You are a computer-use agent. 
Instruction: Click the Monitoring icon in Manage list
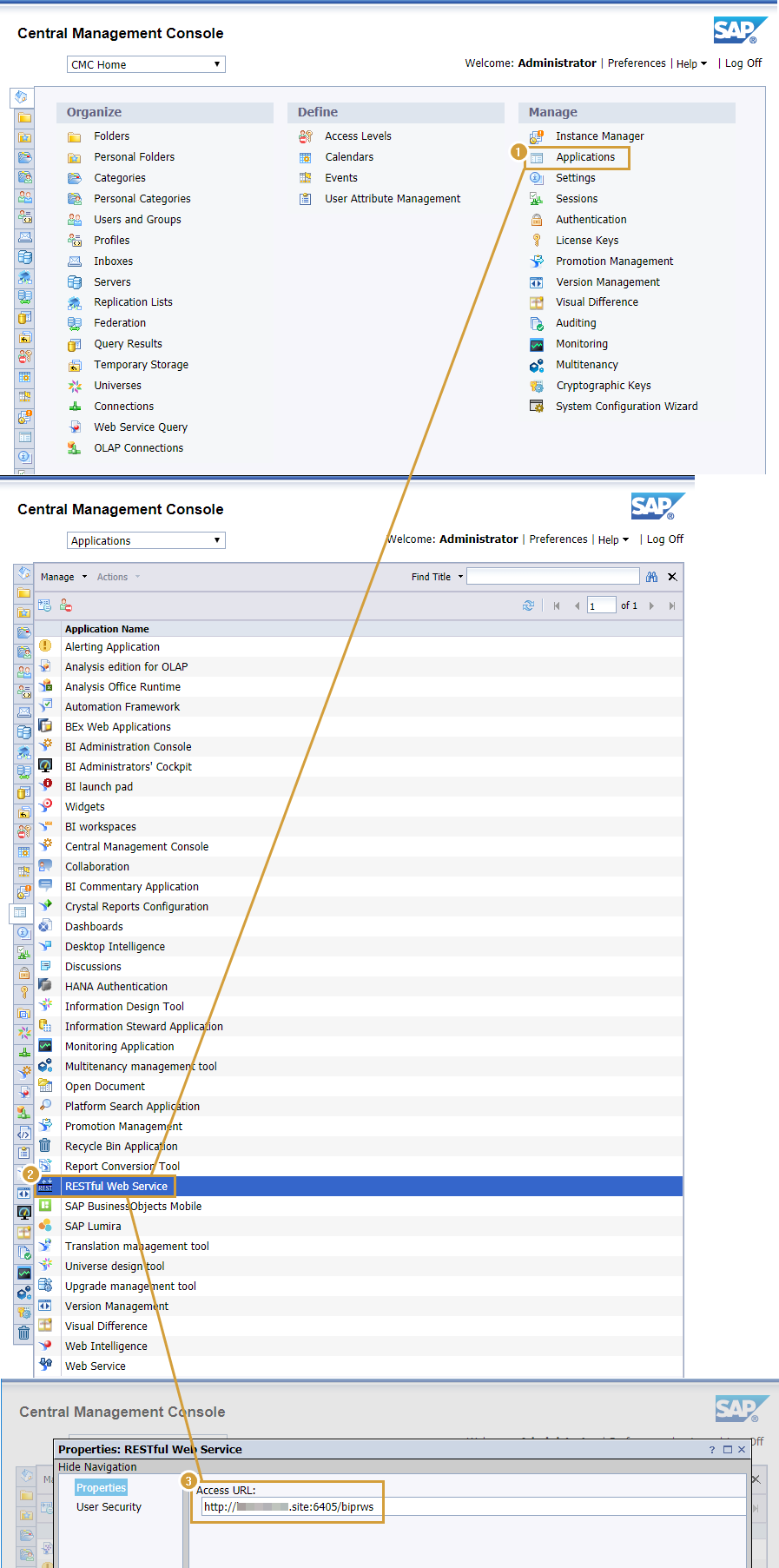tap(537, 344)
